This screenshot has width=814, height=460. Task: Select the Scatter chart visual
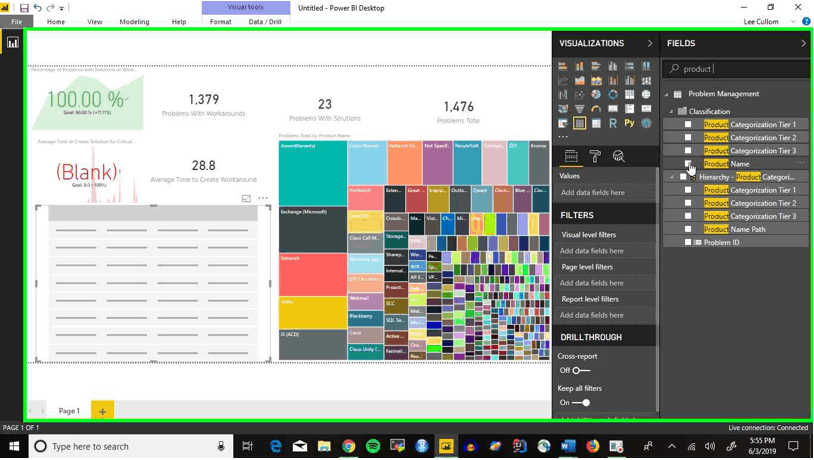pos(579,94)
